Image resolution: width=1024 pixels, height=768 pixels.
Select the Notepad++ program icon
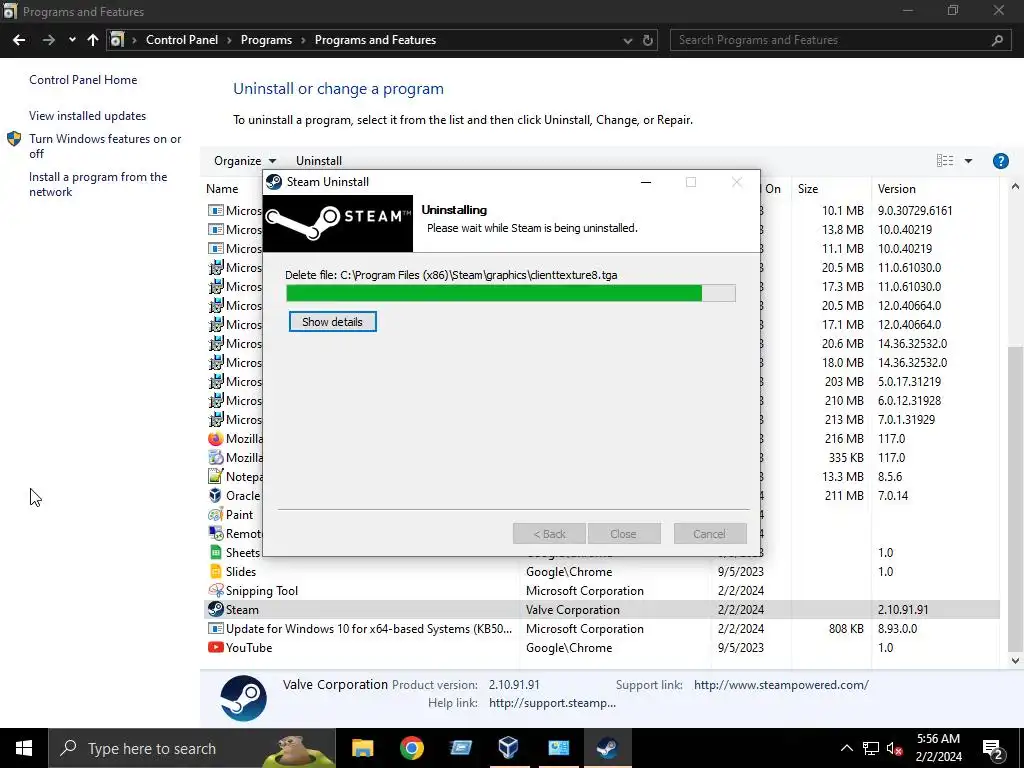tap(216, 477)
